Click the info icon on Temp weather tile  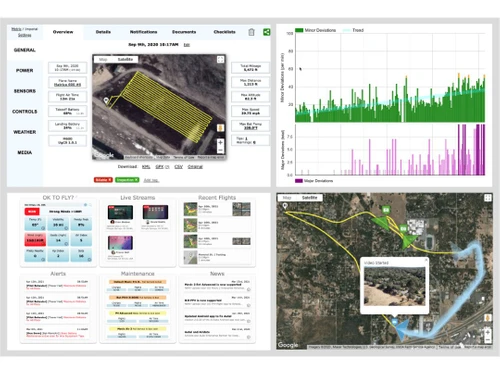[43, 228]
